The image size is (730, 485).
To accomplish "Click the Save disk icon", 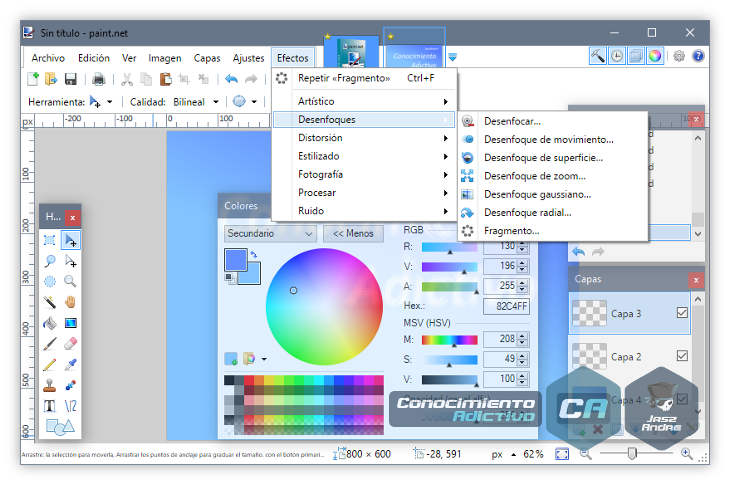I will point(70,79).
